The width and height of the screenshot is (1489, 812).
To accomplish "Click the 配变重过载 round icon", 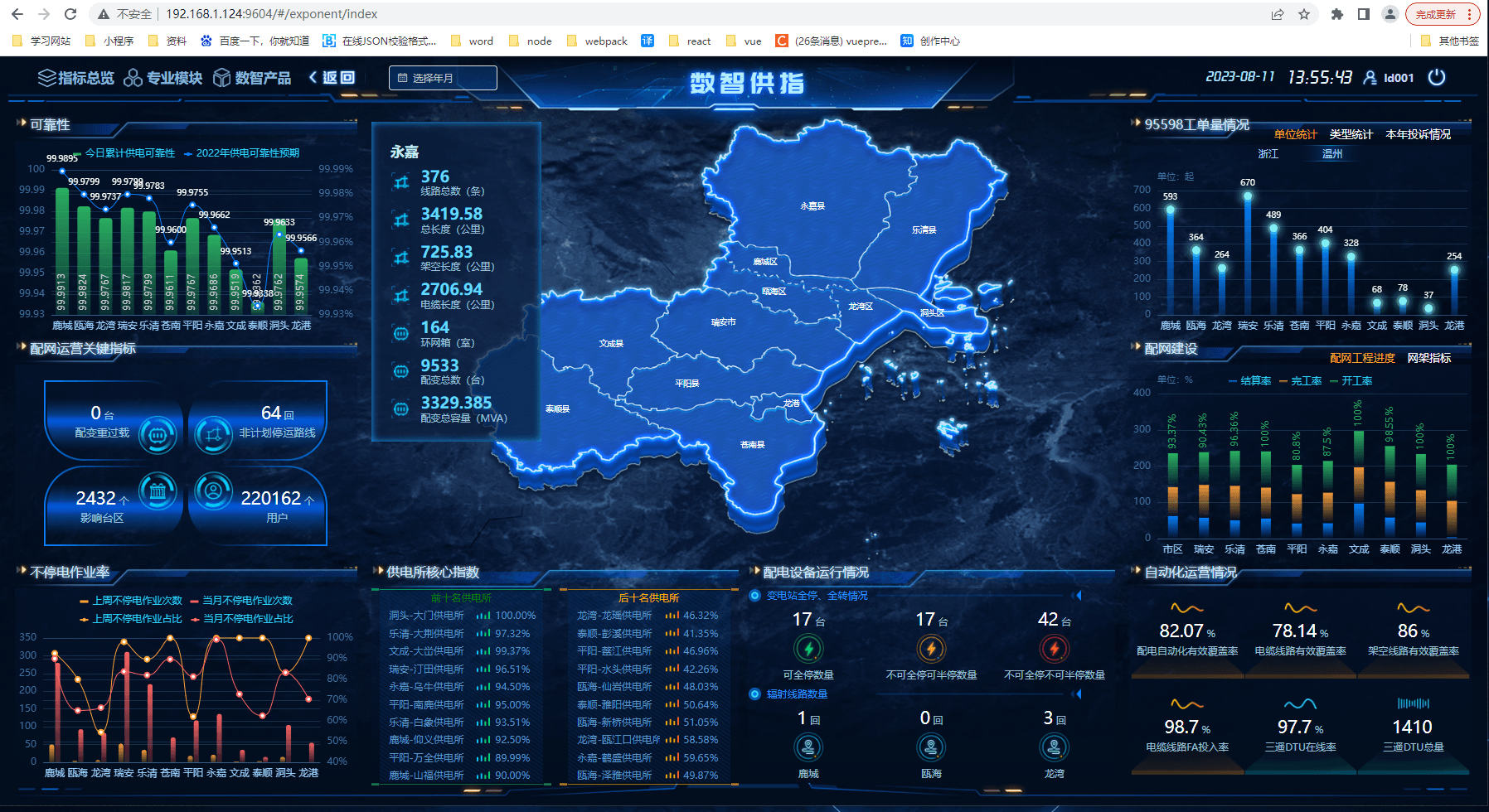I will click(x=157, y=434).
